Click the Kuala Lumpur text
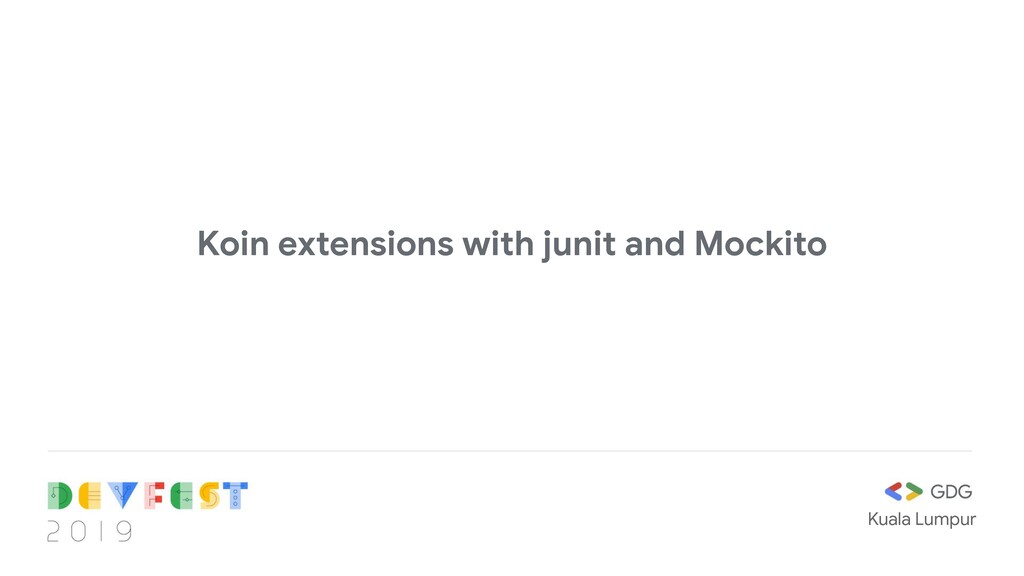Screen dimensions: 1024x576 [921, 520]
